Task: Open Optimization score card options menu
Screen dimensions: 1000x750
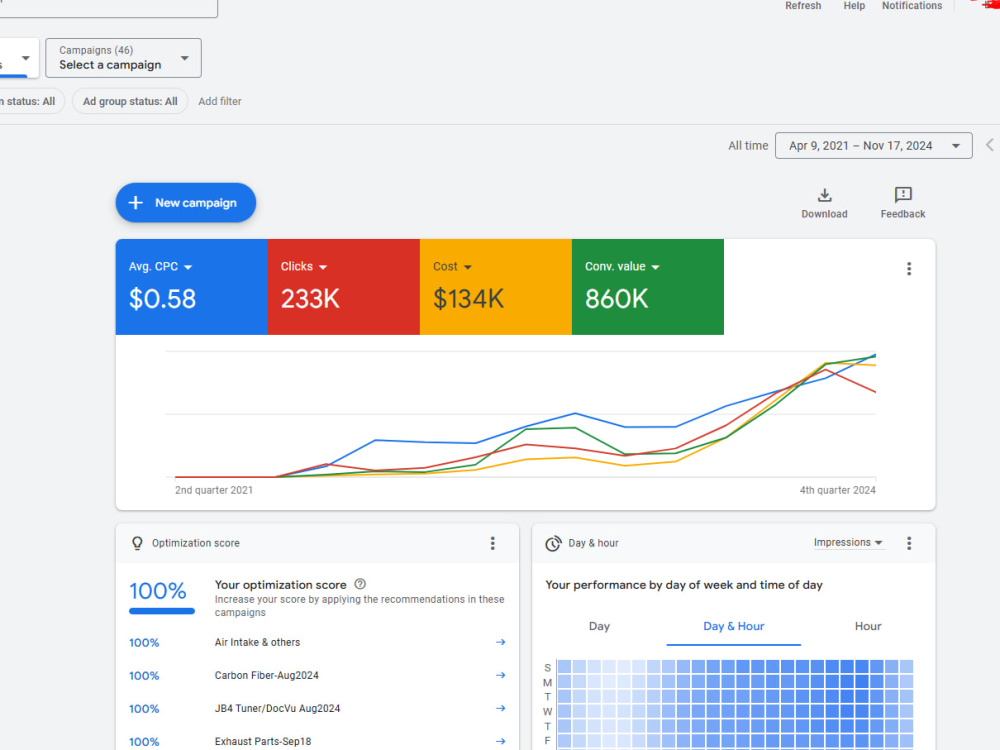Action: [492, 543]
